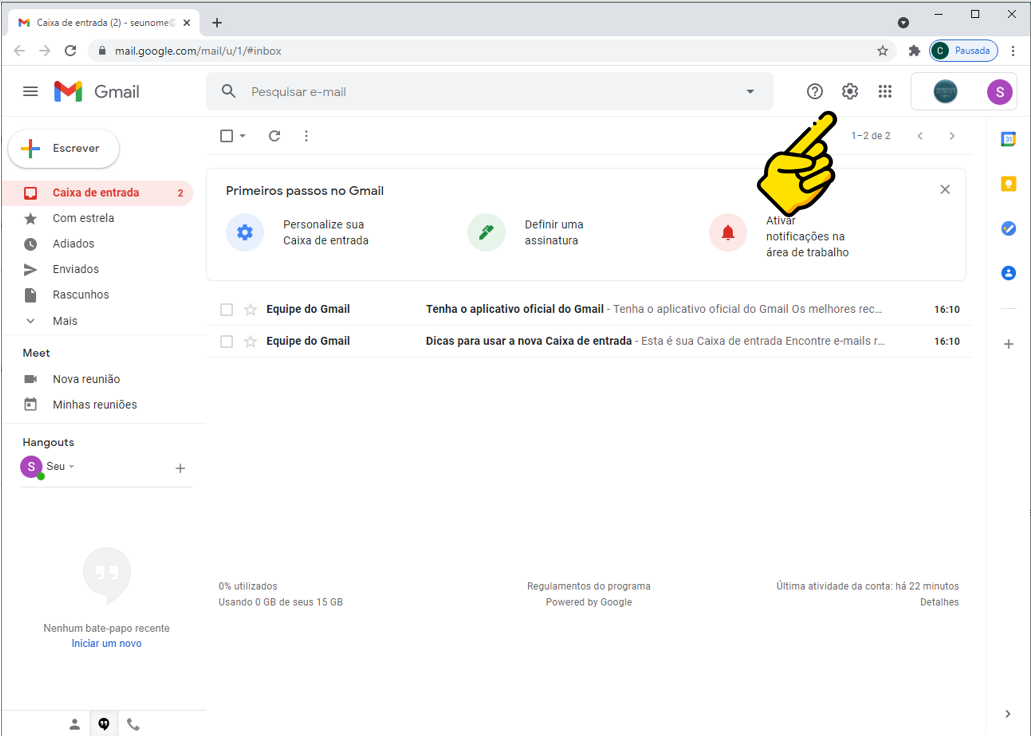This screenshot has height=736, width=1031.
Task: Open the browser Extensions puzzle icon
Action: 914,51
